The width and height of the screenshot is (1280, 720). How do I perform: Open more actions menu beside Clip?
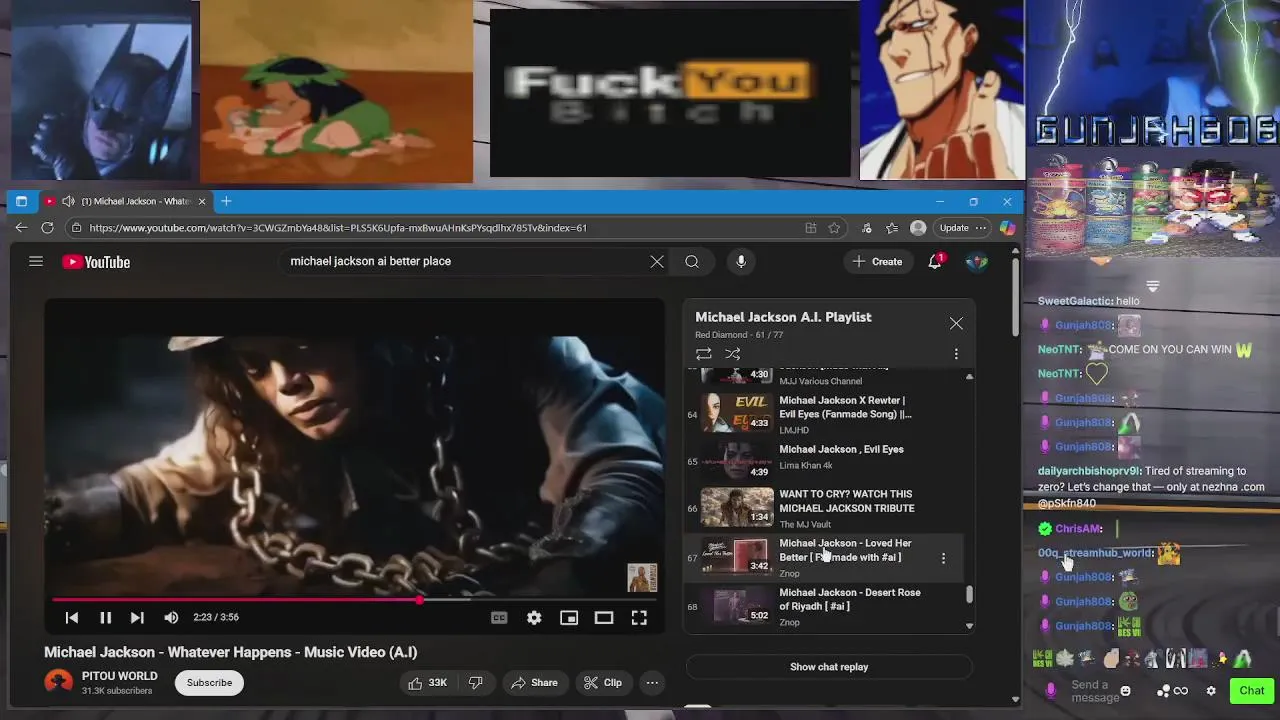coord(652,683)
